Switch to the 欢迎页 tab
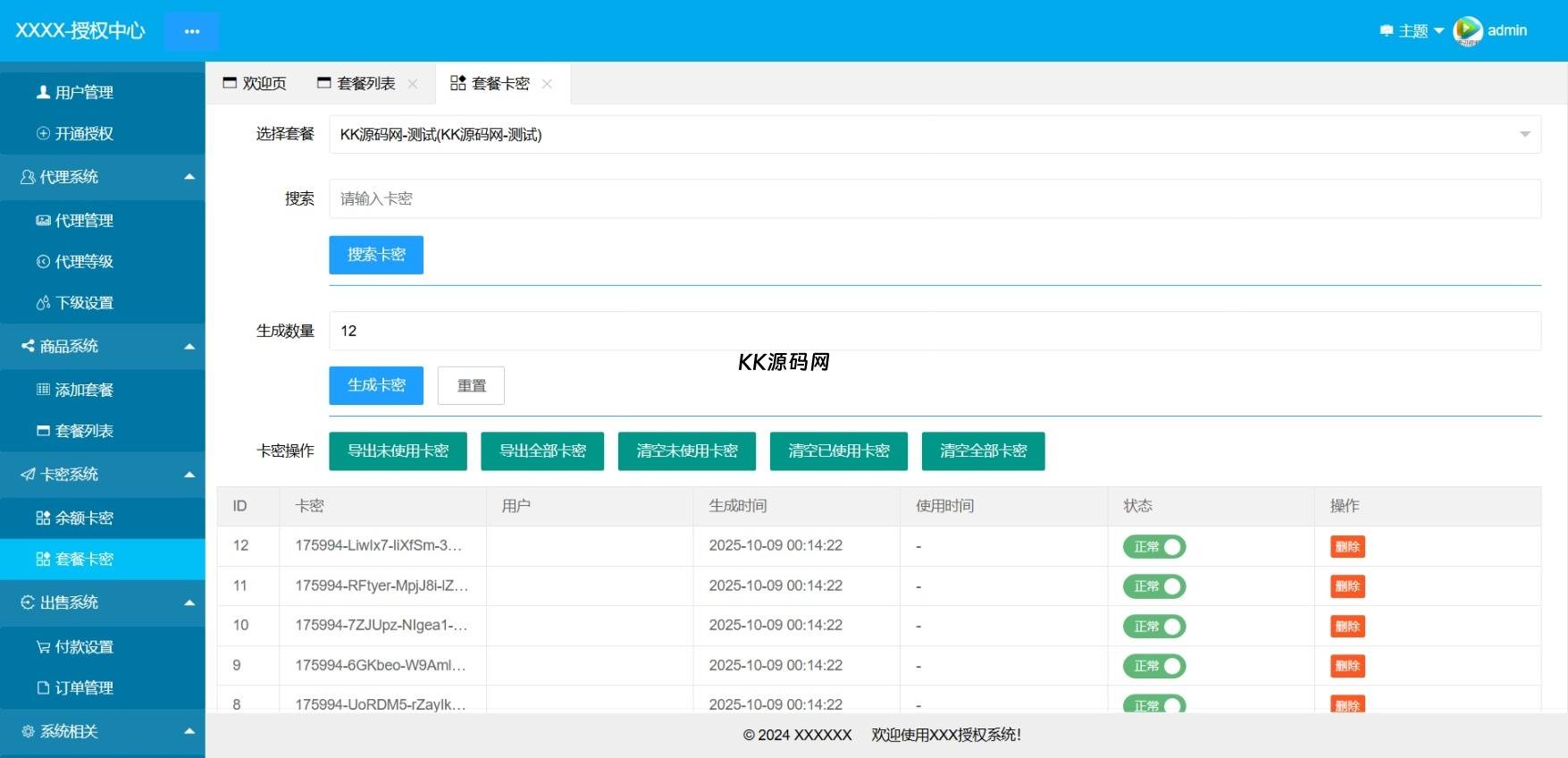Viewport: 1568px width, 758px height. [255, 83]
